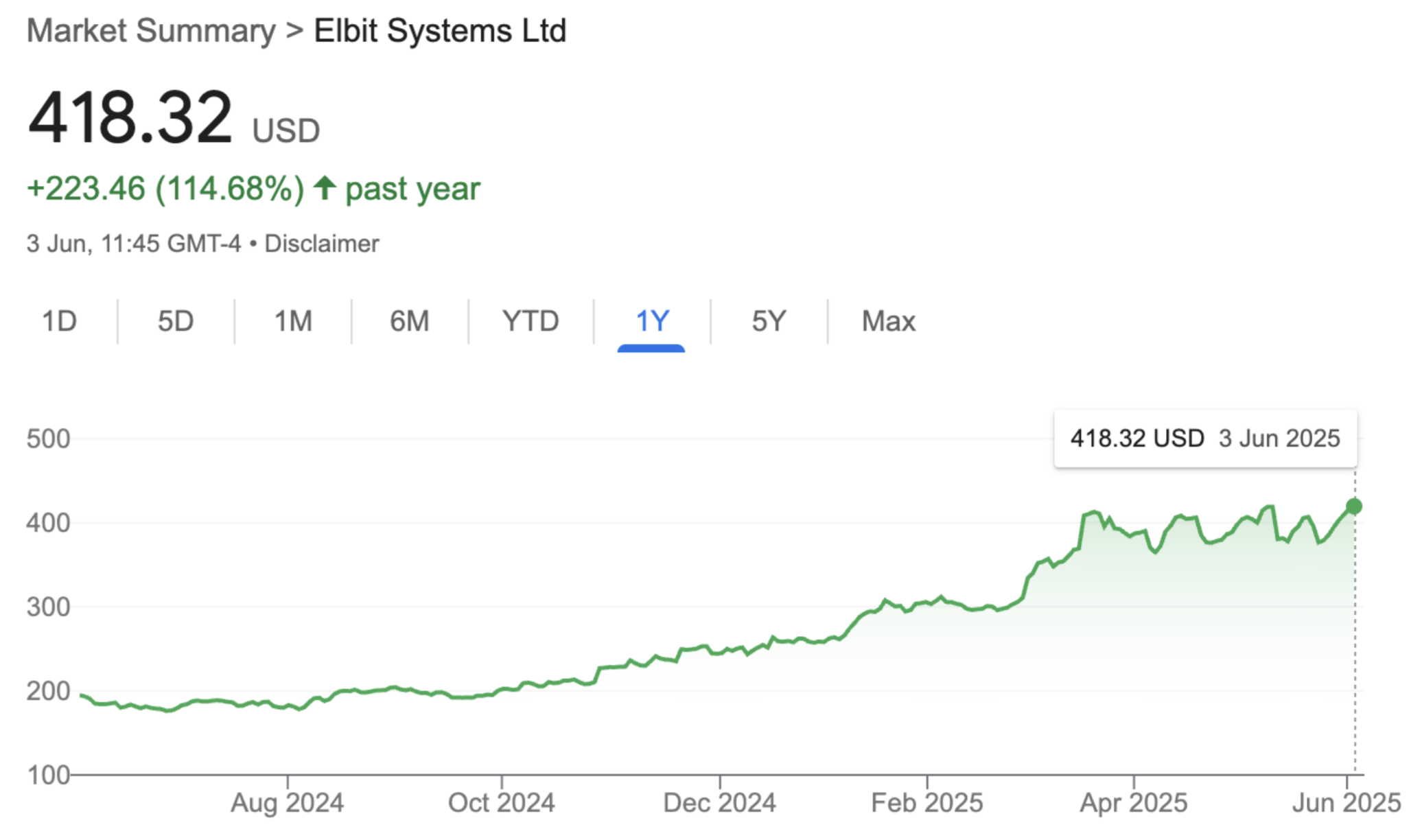Show the 5Y price history

(x=769, y=321)
